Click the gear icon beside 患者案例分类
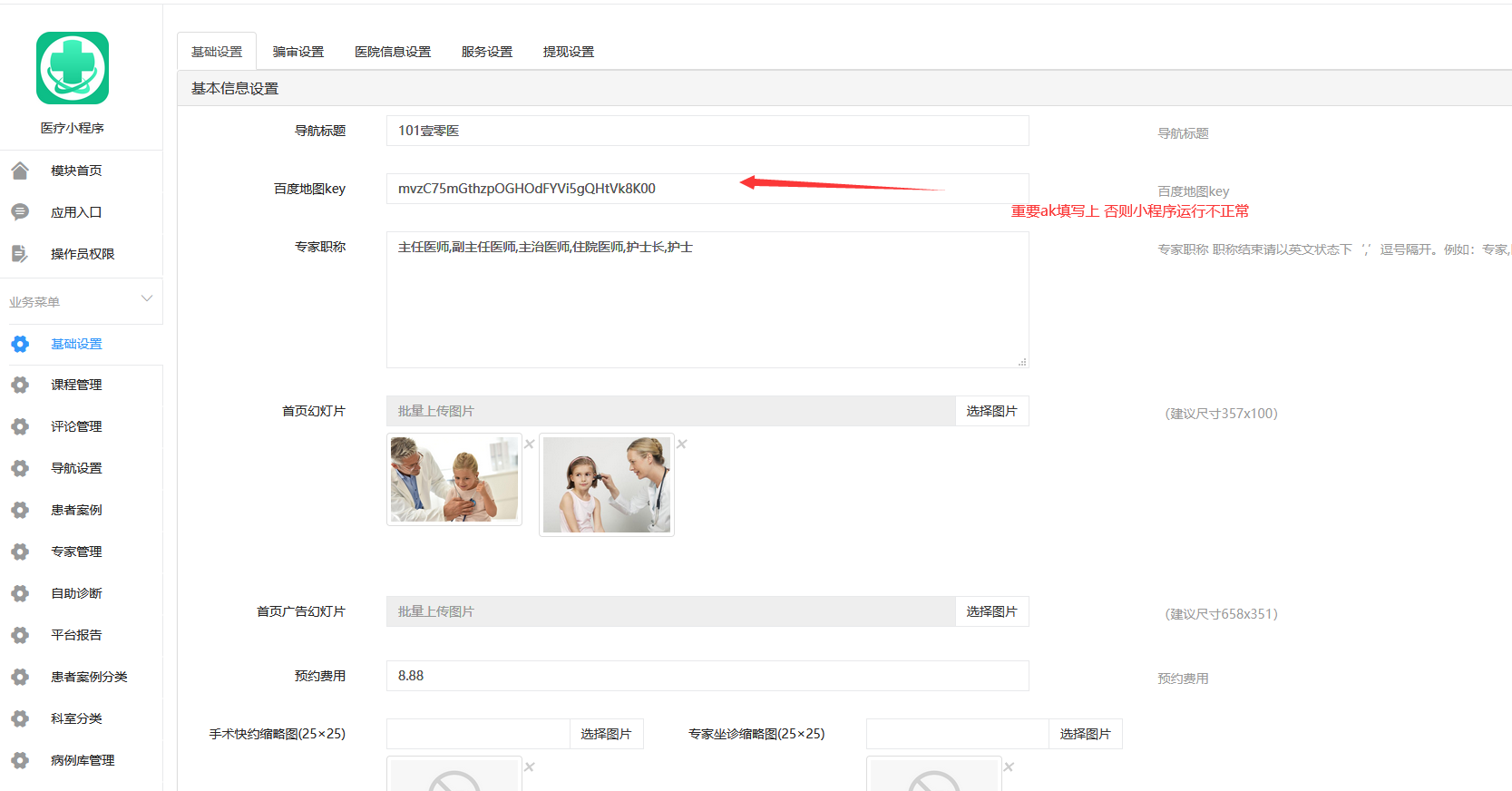Image resolution: width=1512 pixels, height=791 pixels. point(20,677)
